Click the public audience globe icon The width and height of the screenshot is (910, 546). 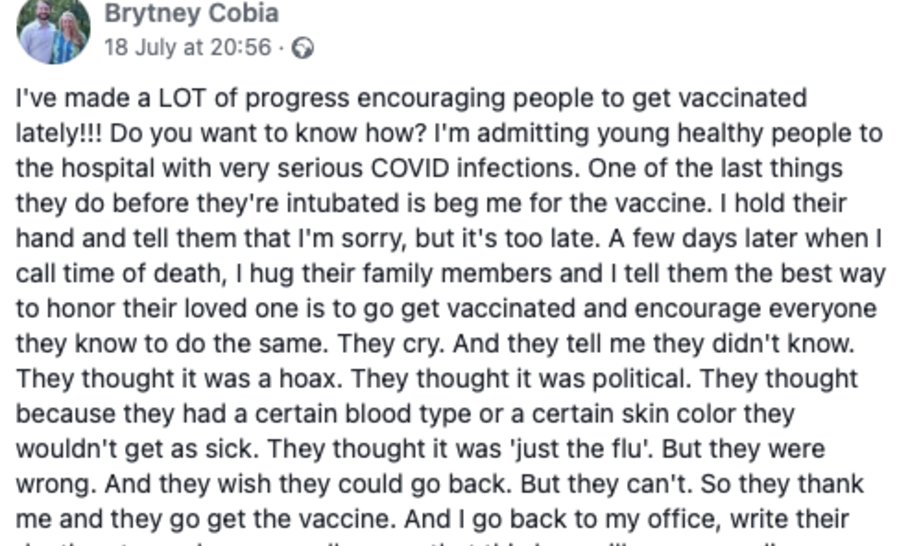pos(302,48)
